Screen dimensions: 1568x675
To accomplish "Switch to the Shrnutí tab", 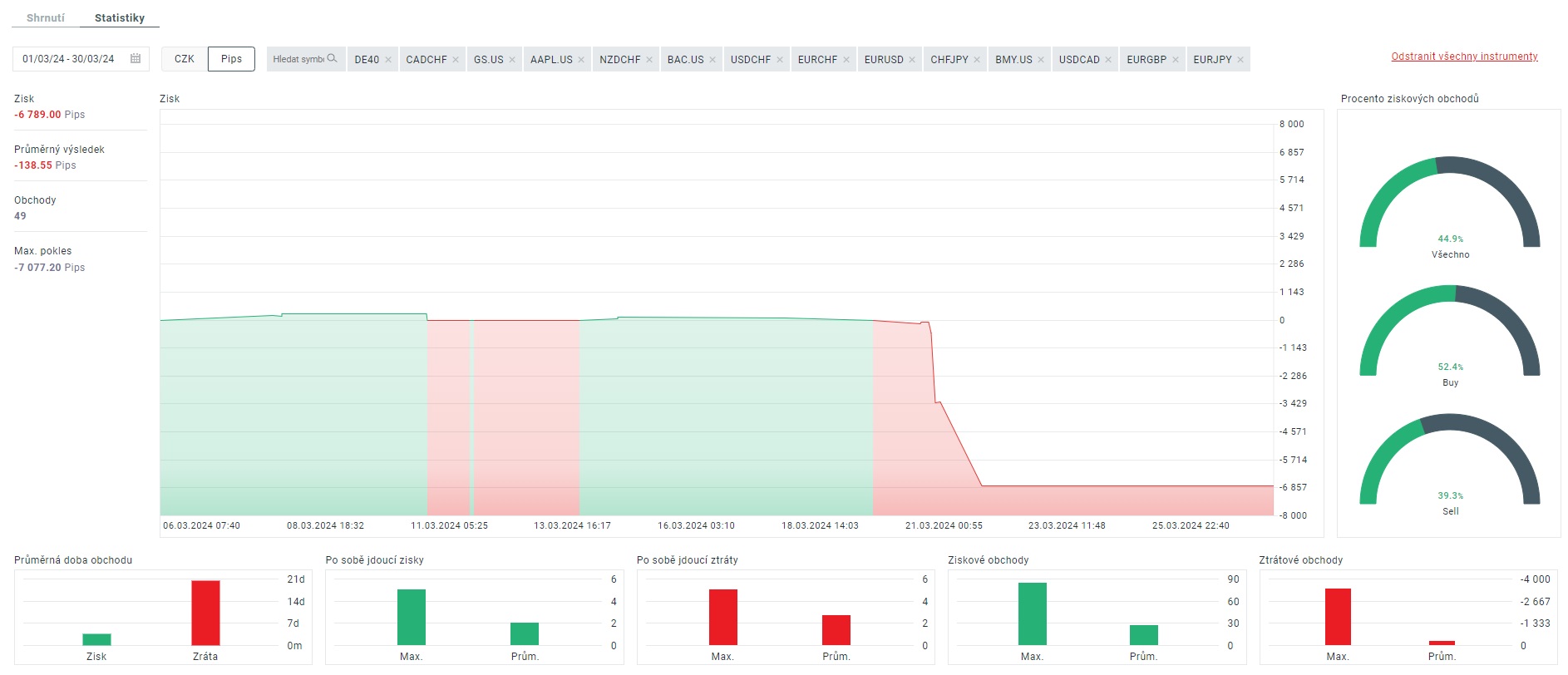I will tap(46, 17).
